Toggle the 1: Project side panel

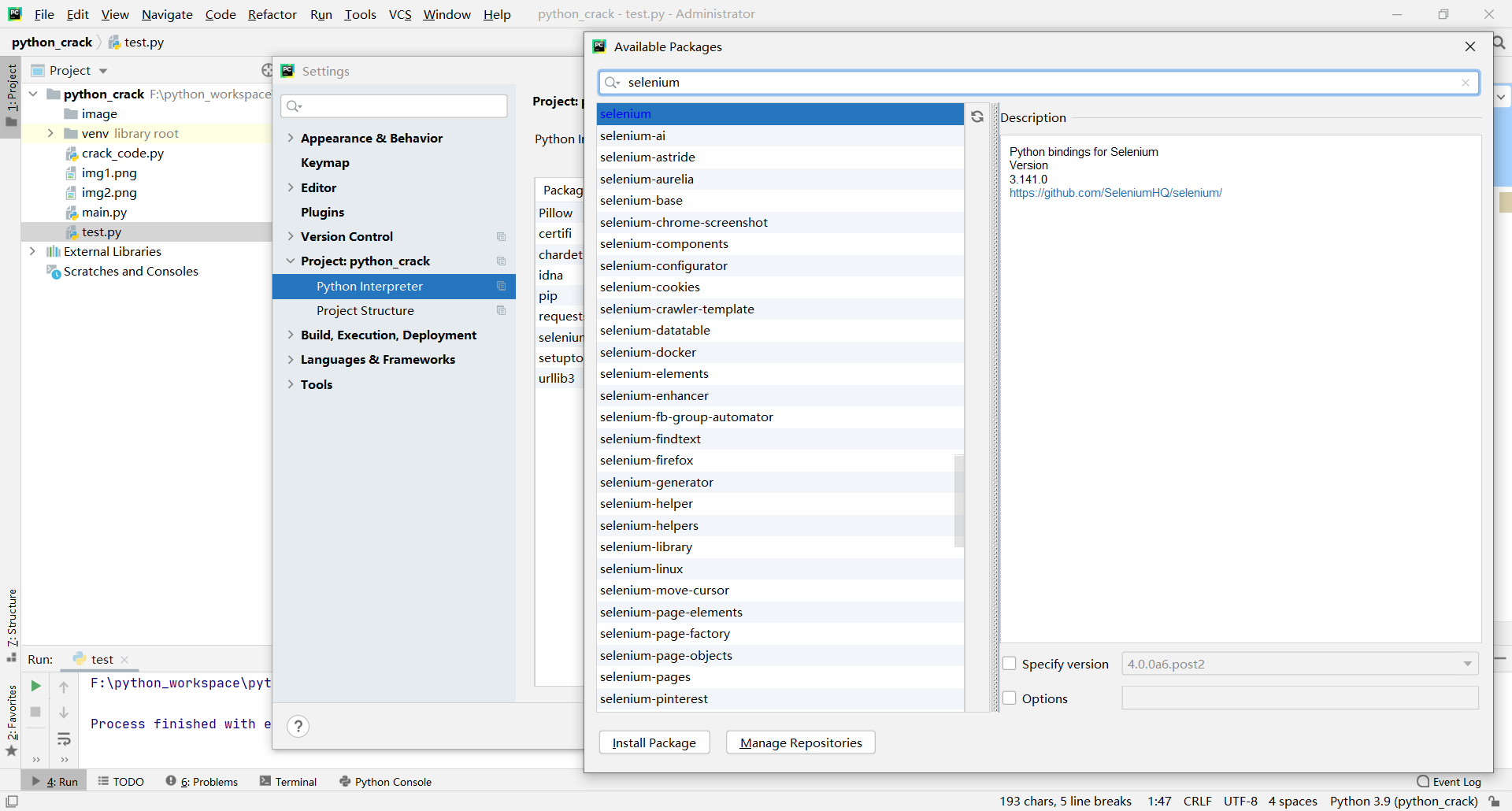(12, 96)
